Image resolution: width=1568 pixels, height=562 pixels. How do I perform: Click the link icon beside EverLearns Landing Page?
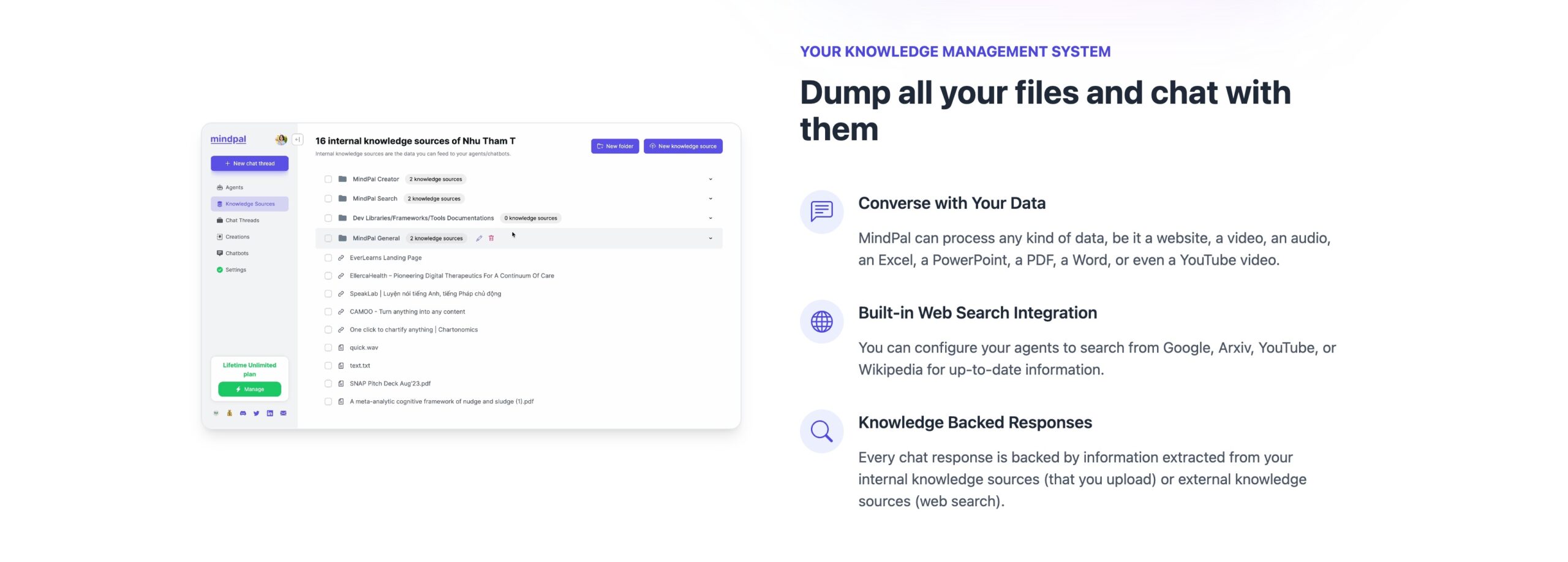[341, 259]
